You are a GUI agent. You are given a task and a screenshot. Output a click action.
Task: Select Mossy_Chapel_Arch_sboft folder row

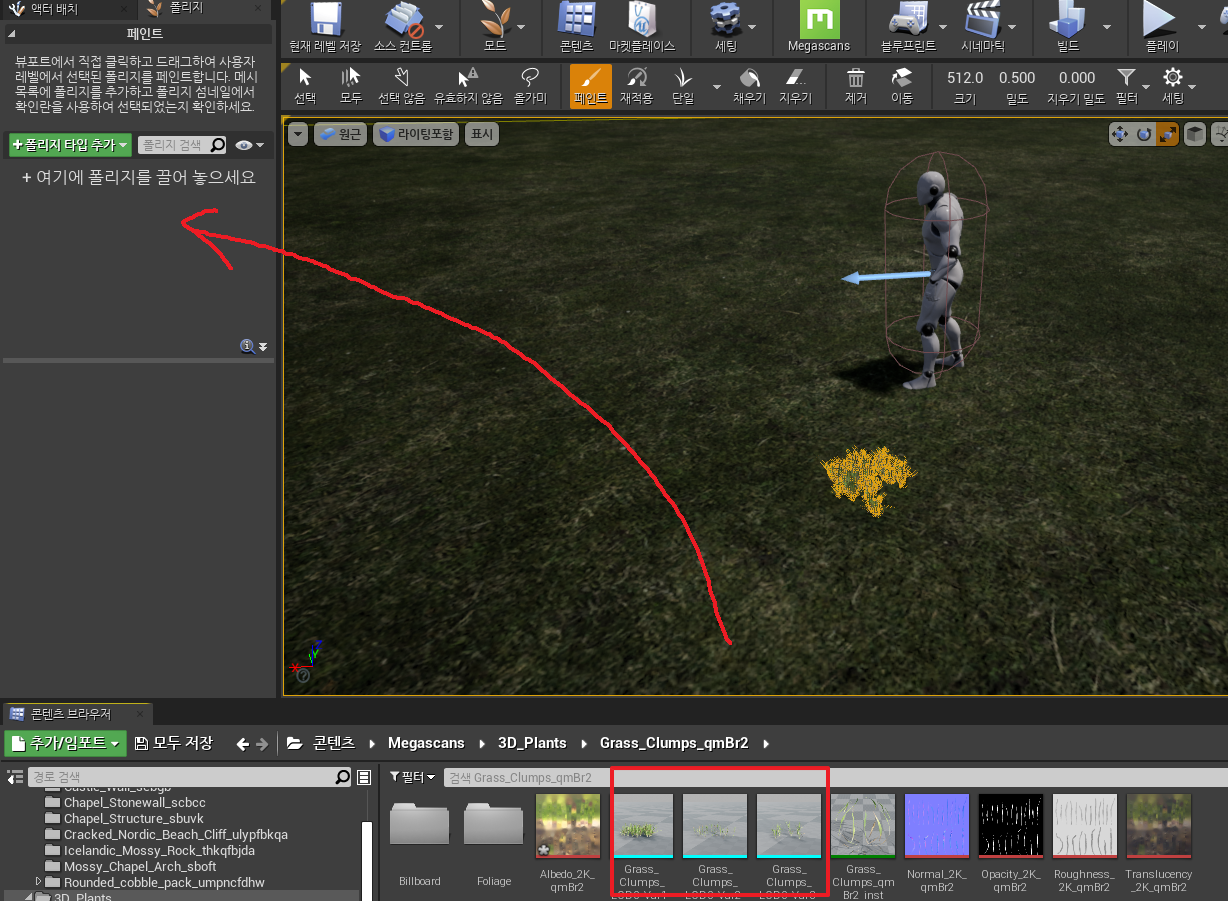point(140,866)
